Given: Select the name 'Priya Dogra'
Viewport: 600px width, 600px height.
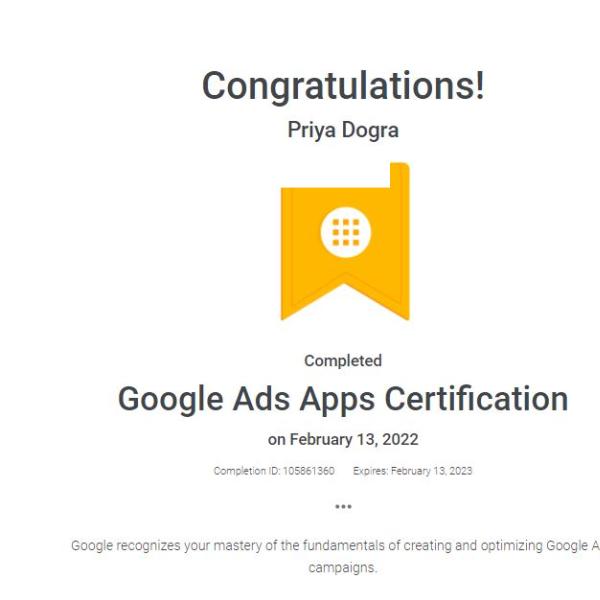Looking at the screenshot, I should 343,130.
